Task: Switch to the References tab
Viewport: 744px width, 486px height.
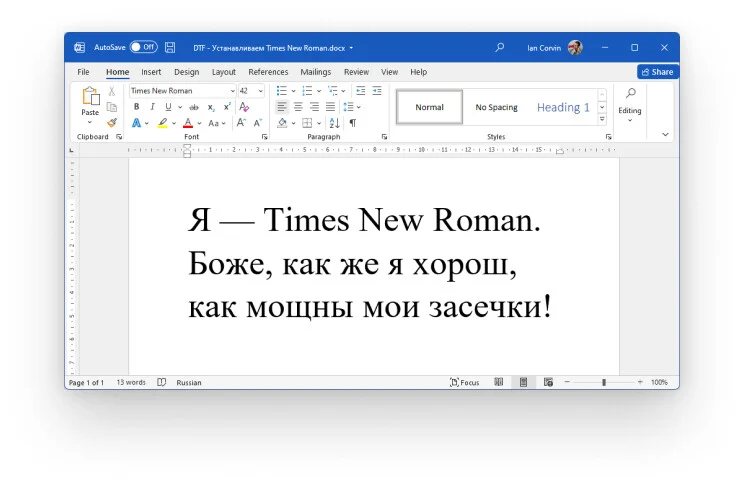Action: tap(268, 72)
